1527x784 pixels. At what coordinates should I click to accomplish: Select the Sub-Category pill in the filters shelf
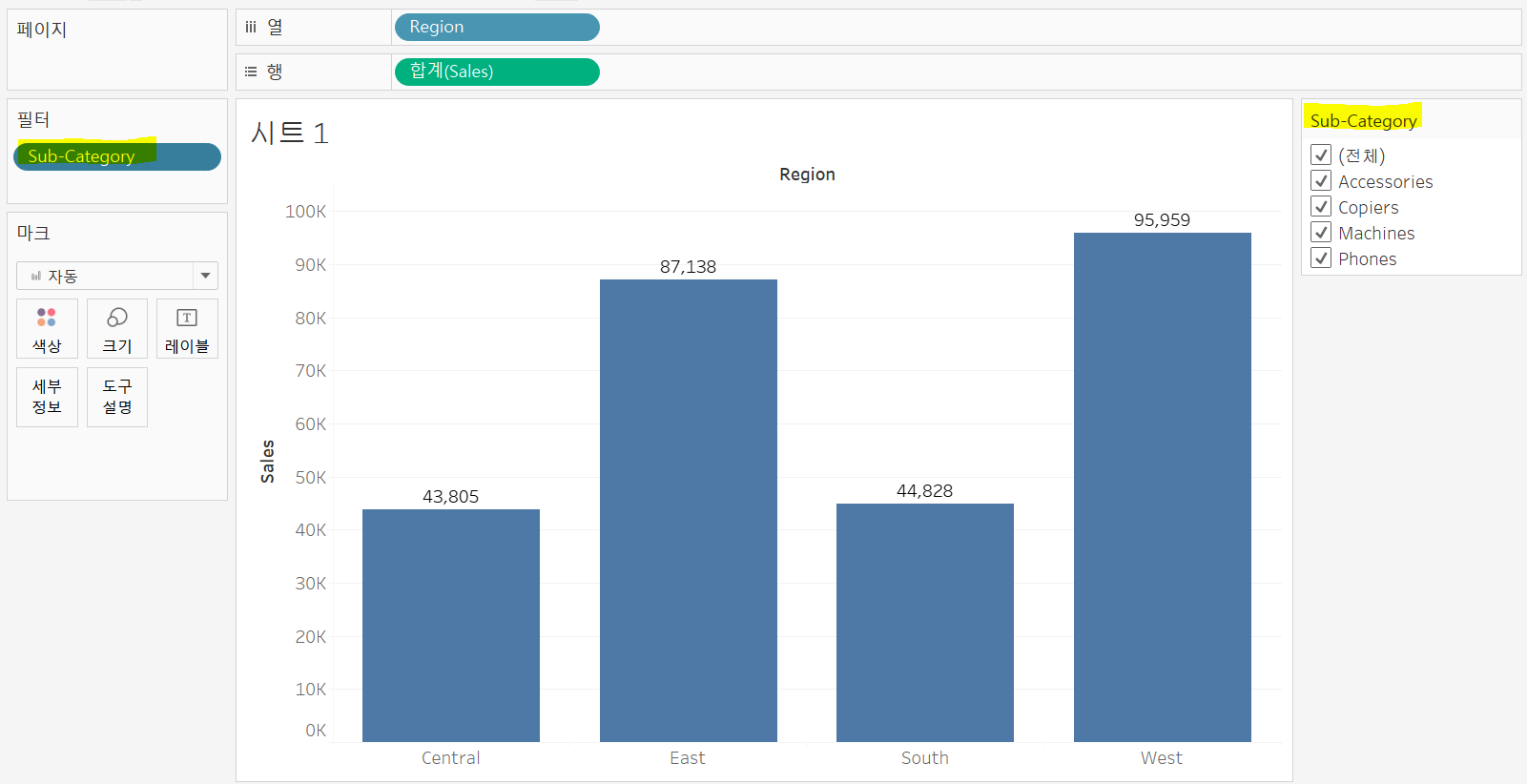[x=117, y=156]
